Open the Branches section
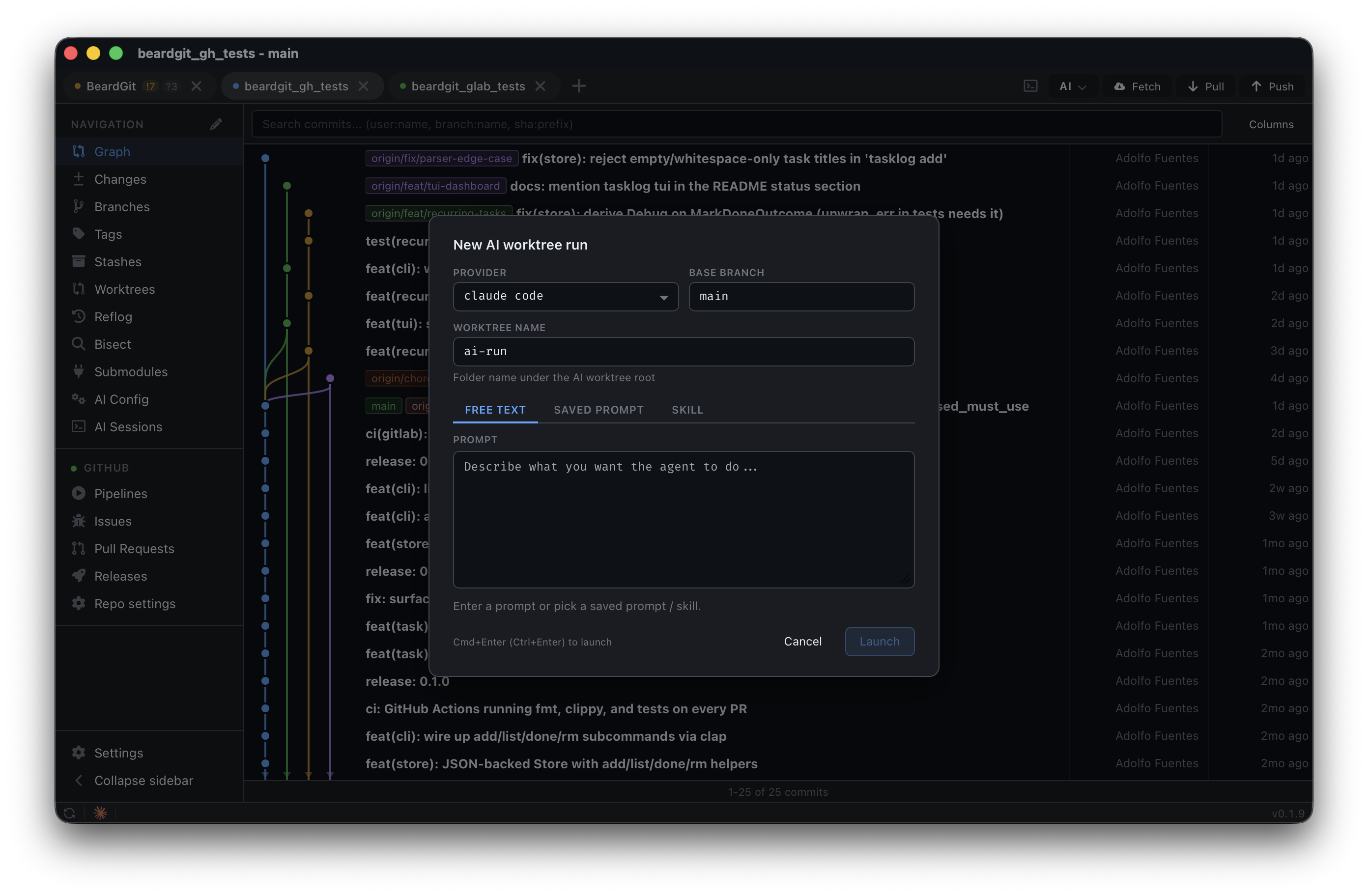1368x896 pixels. pos(149,207)
